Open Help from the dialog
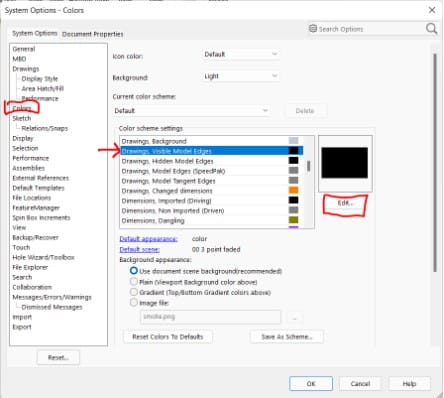Screen dimensions: 444x398 click(409, 384)
